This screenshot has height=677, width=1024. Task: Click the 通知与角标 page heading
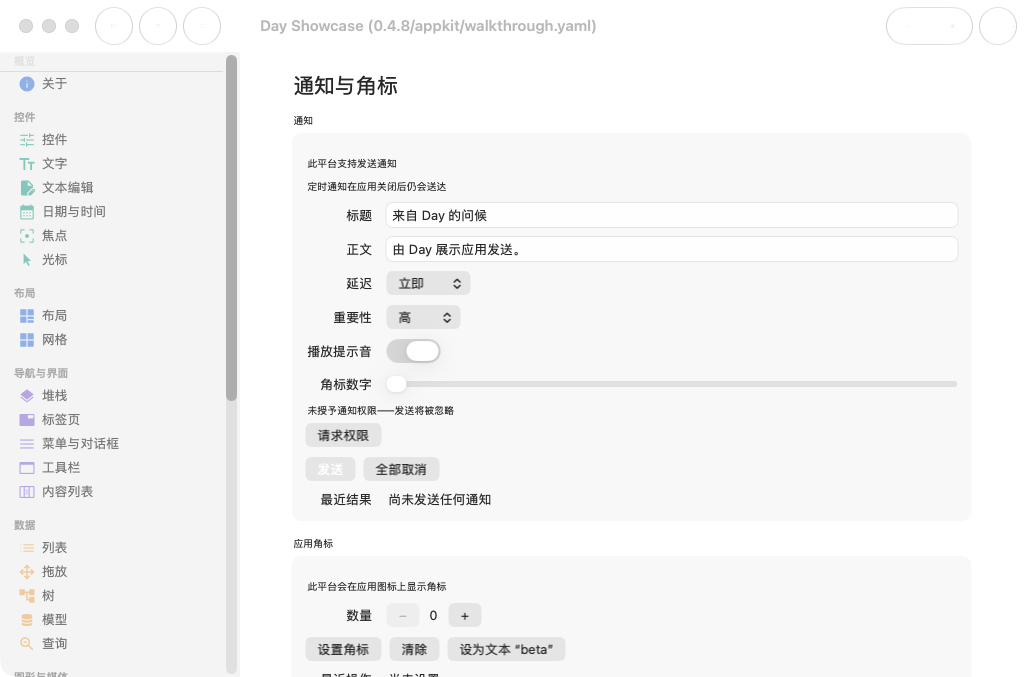click(345, 86)
